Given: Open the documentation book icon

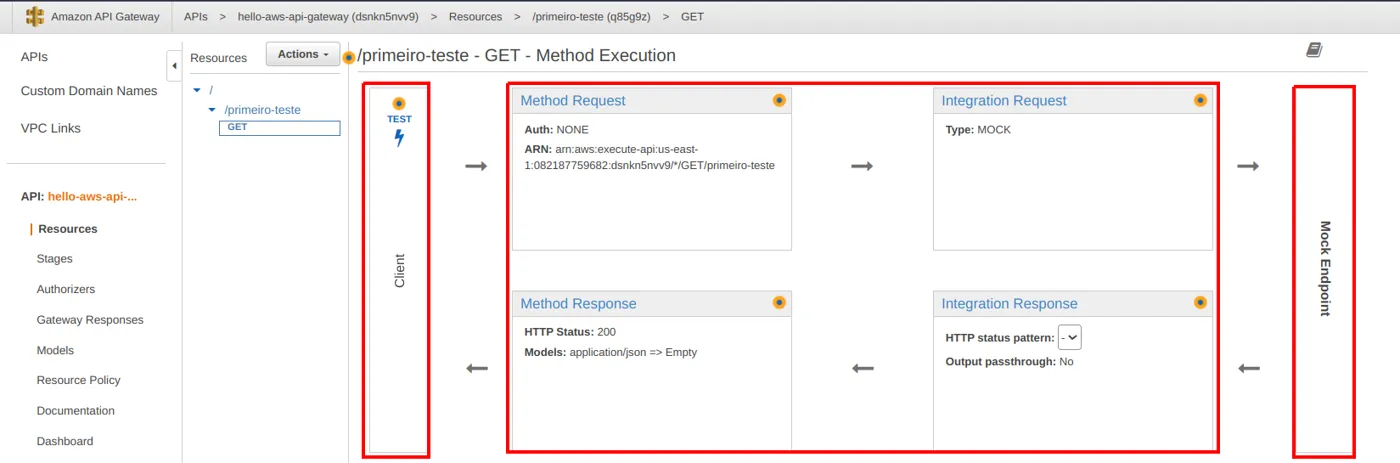Looking at the screenshot, I should coord(1314,50).
